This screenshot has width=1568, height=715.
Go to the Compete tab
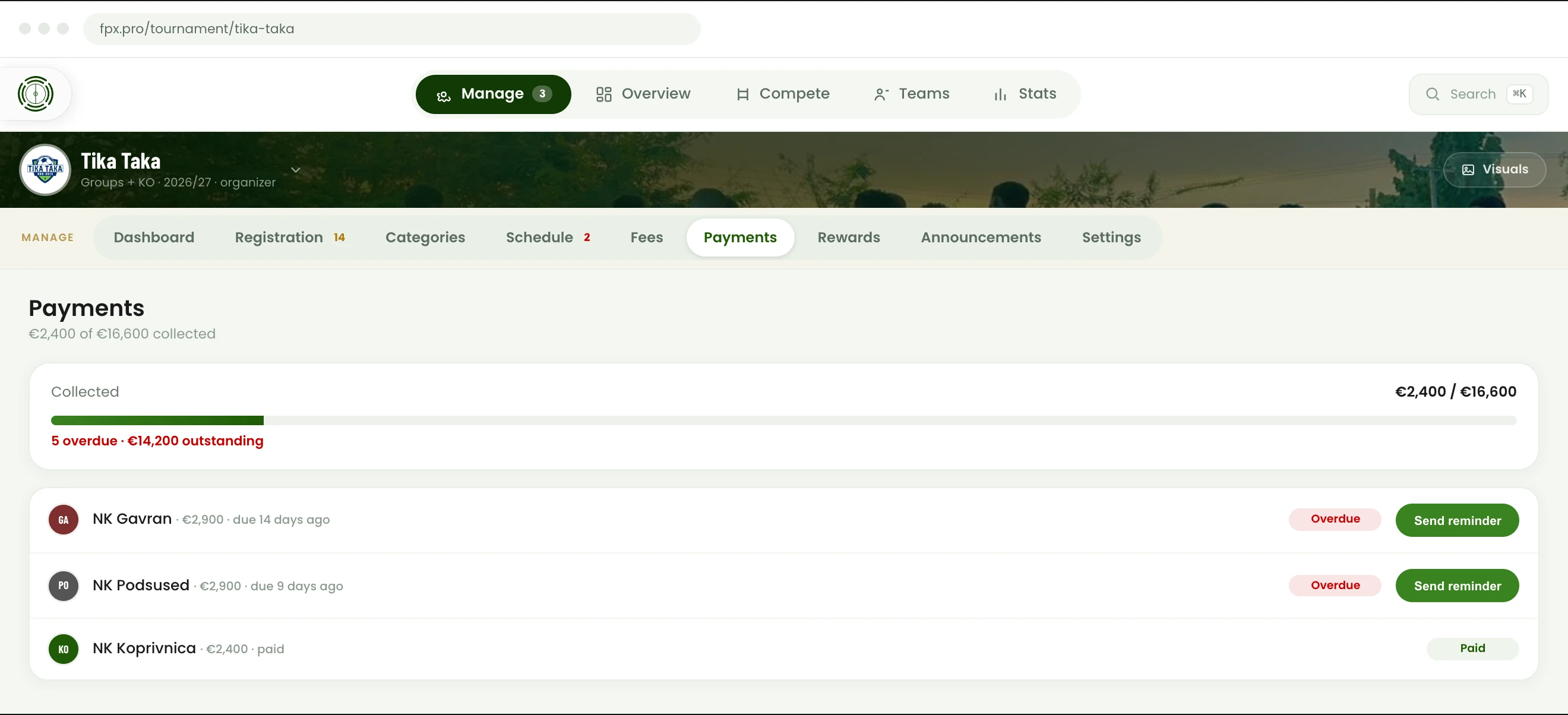782,94
